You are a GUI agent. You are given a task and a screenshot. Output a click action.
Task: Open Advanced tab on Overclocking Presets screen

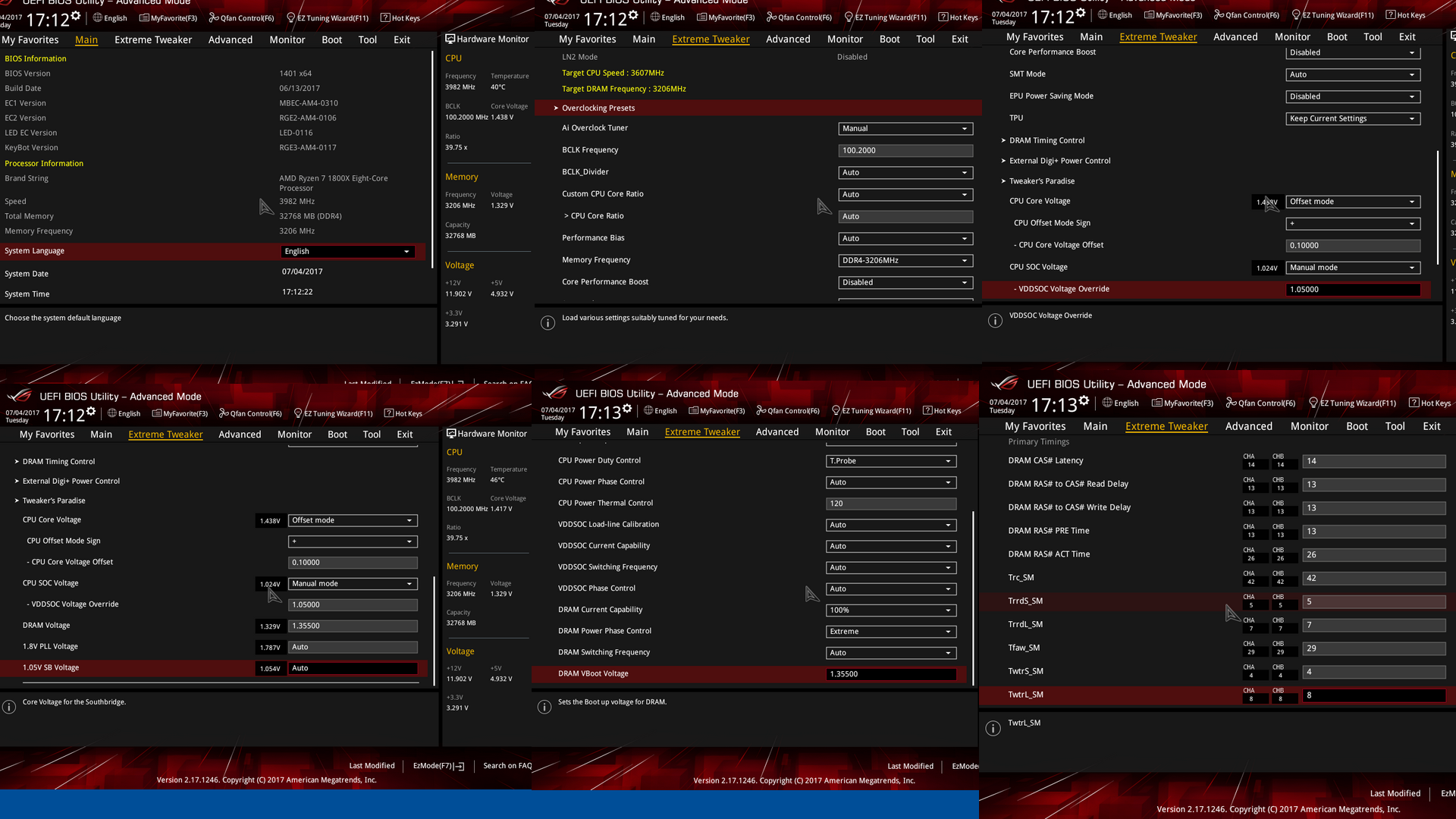click(x=788, y=39)
